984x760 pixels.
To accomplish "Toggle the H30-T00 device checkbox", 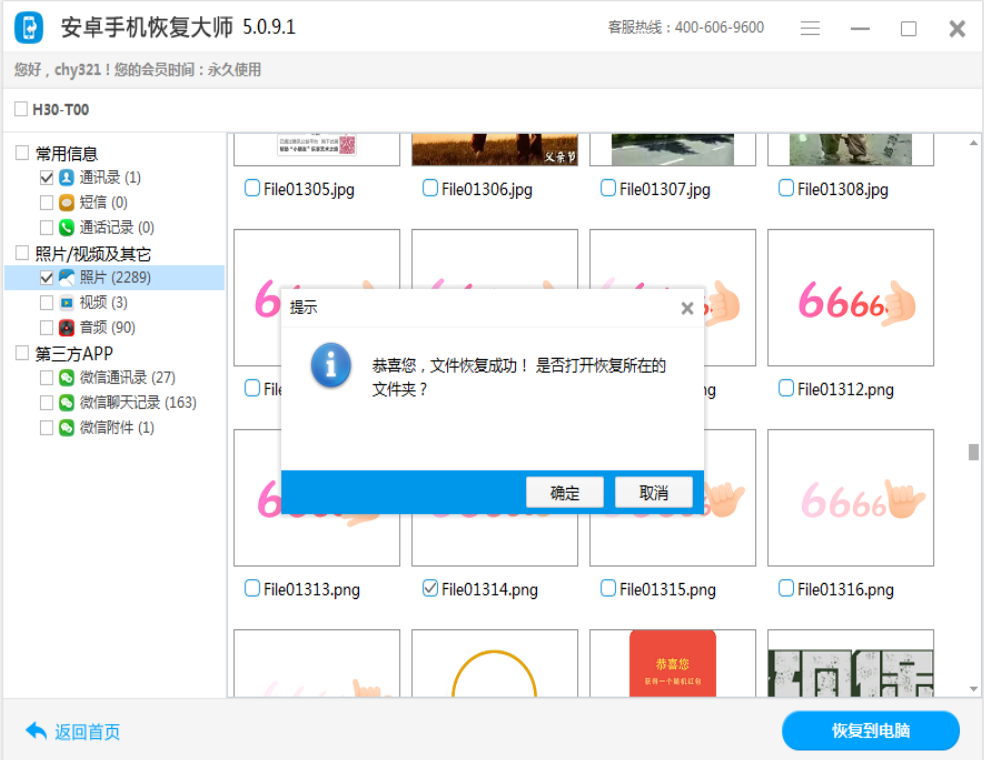I will (21, 110).
